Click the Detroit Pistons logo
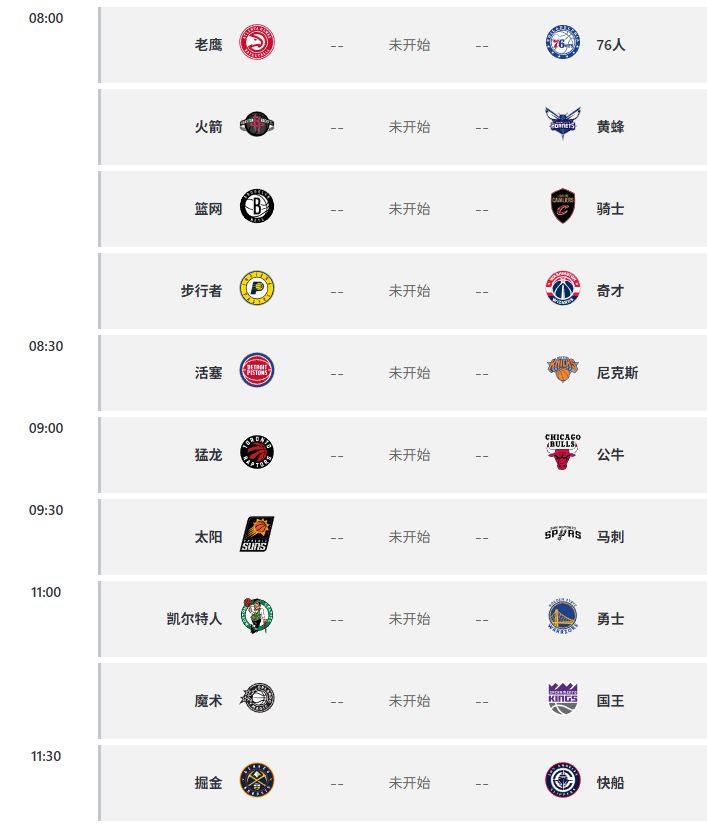Viewport: 707px width, 824px height. 257,373
